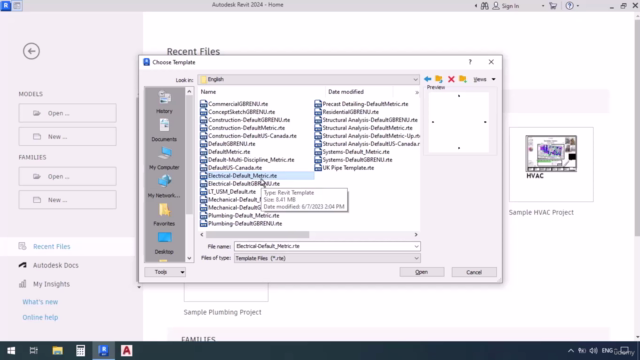Go back with the dialog's blue arrow icon
This screenshot has height=360, width=640.
coord(427,79)
